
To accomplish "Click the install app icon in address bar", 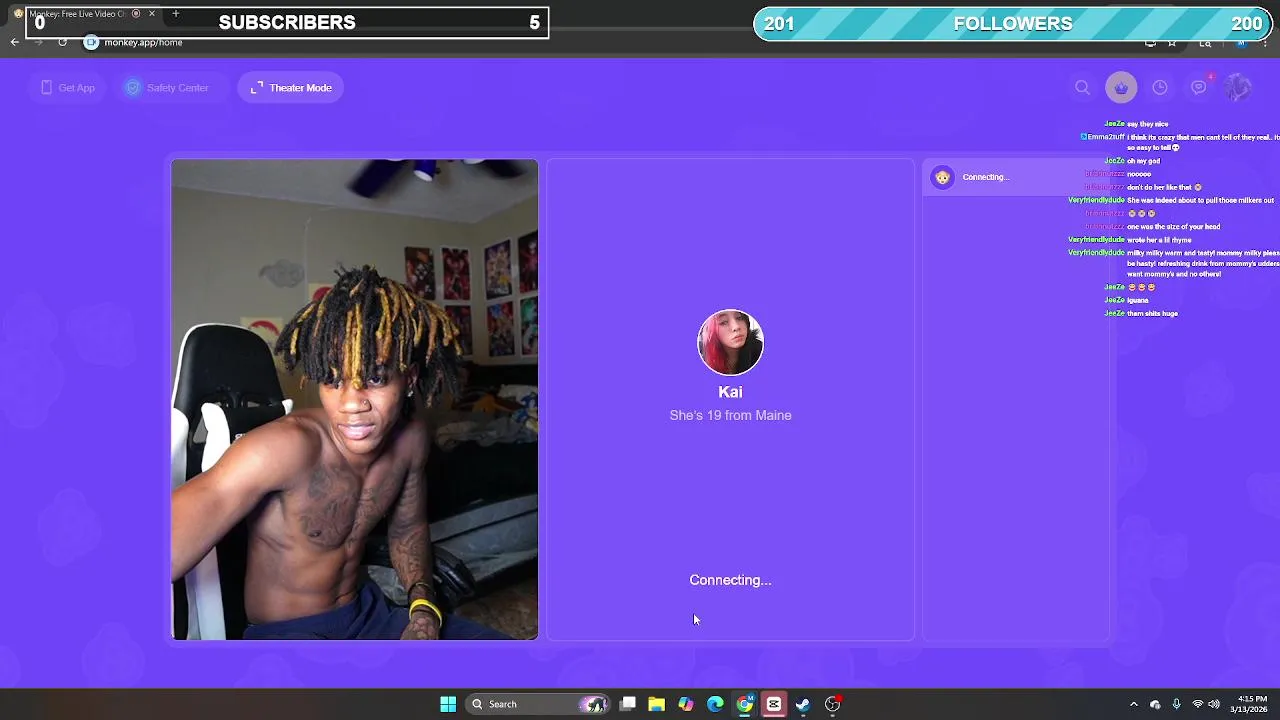I will click(x=1150, y=42).
